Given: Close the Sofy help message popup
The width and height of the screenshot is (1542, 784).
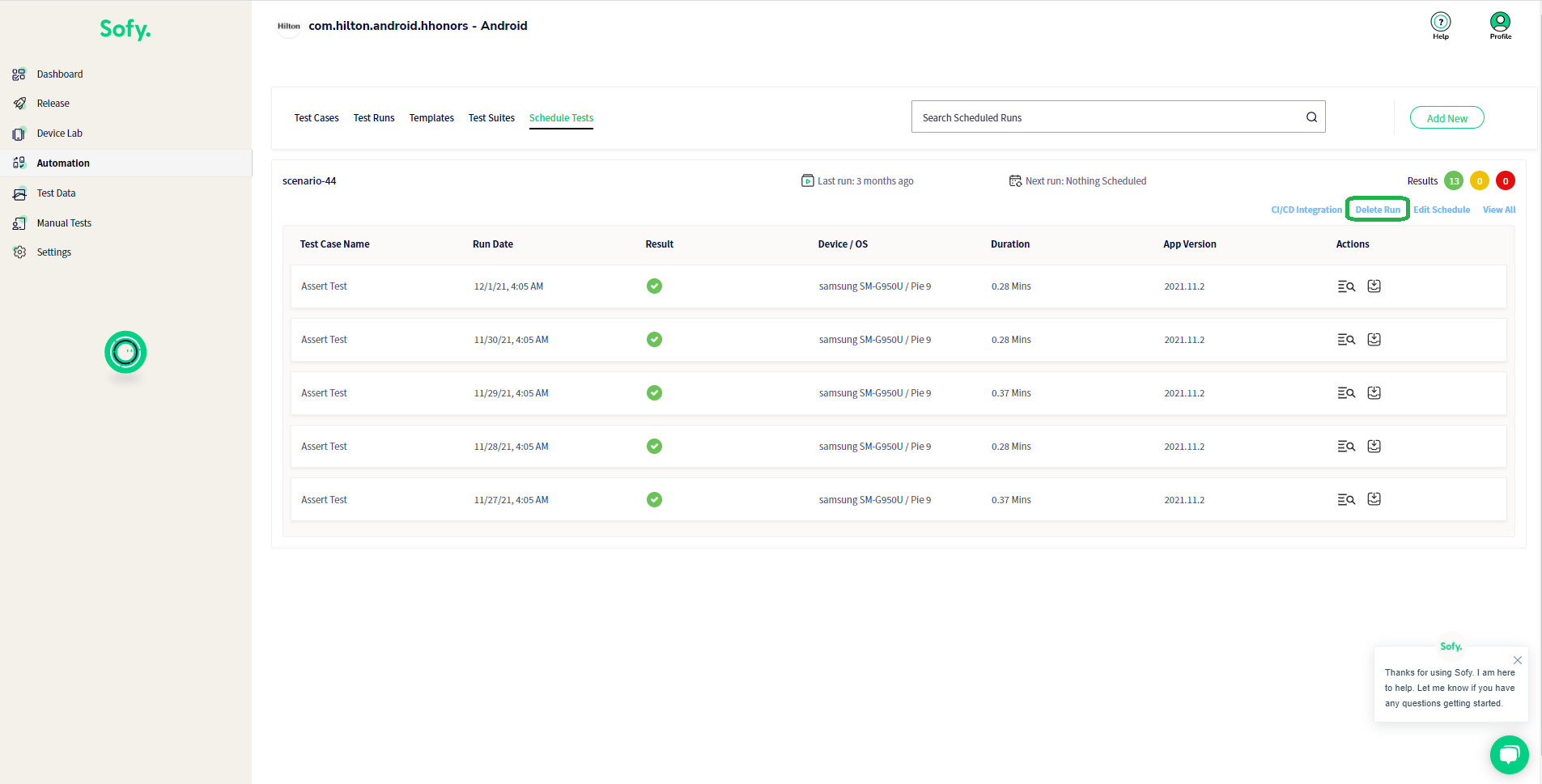Looking at the screenshot, I should [x=1518, y=660].
